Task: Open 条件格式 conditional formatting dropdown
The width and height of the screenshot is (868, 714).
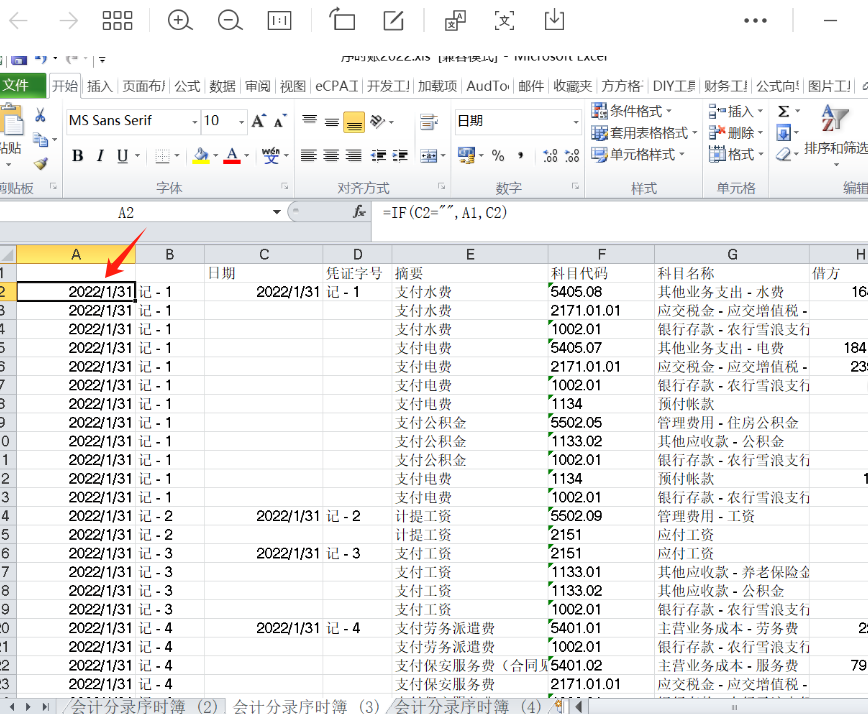Action: point(632,111)
